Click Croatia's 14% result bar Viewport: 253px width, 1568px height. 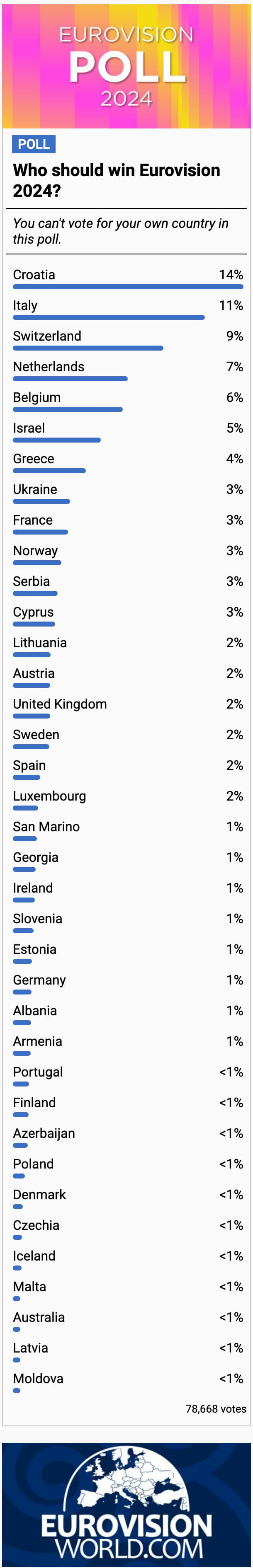(x=128, y=287)
